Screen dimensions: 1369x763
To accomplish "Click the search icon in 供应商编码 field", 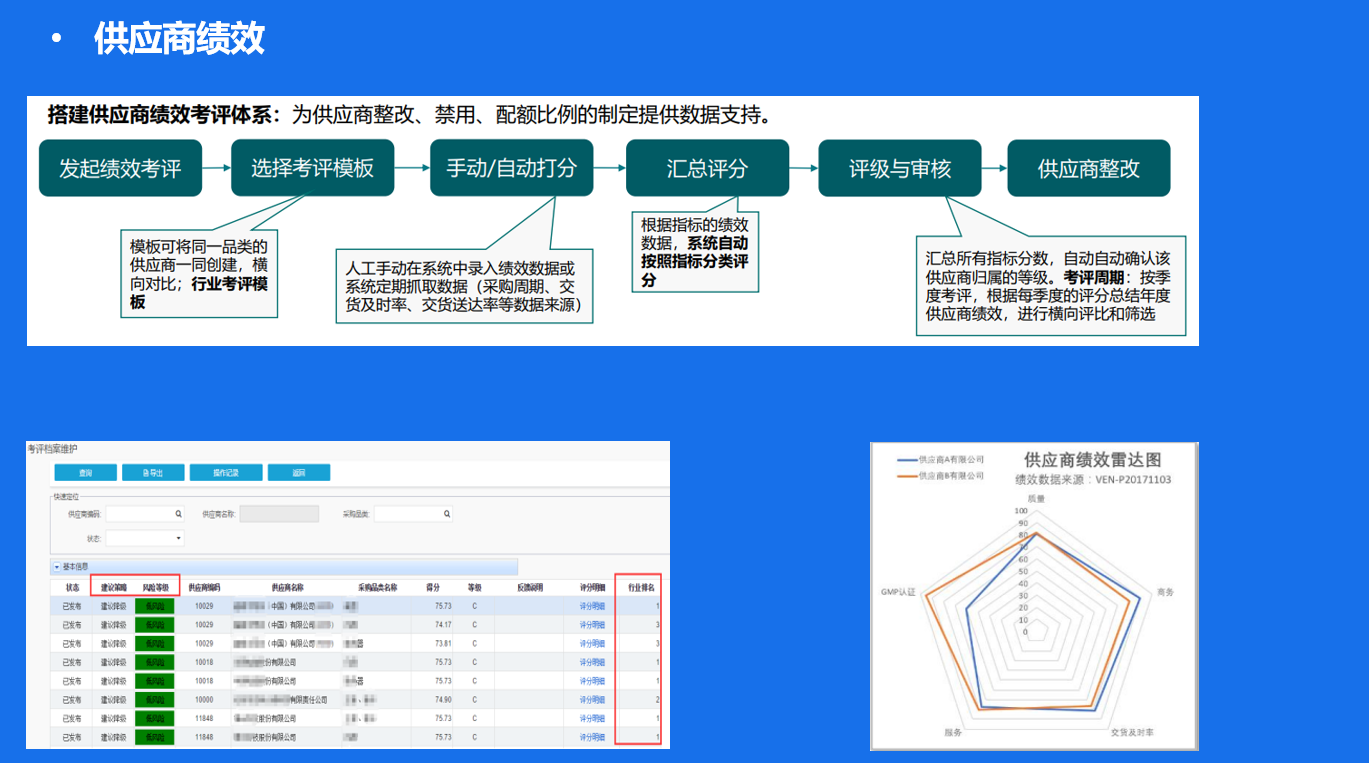I will pyautogui.click(x=179, y=514).
